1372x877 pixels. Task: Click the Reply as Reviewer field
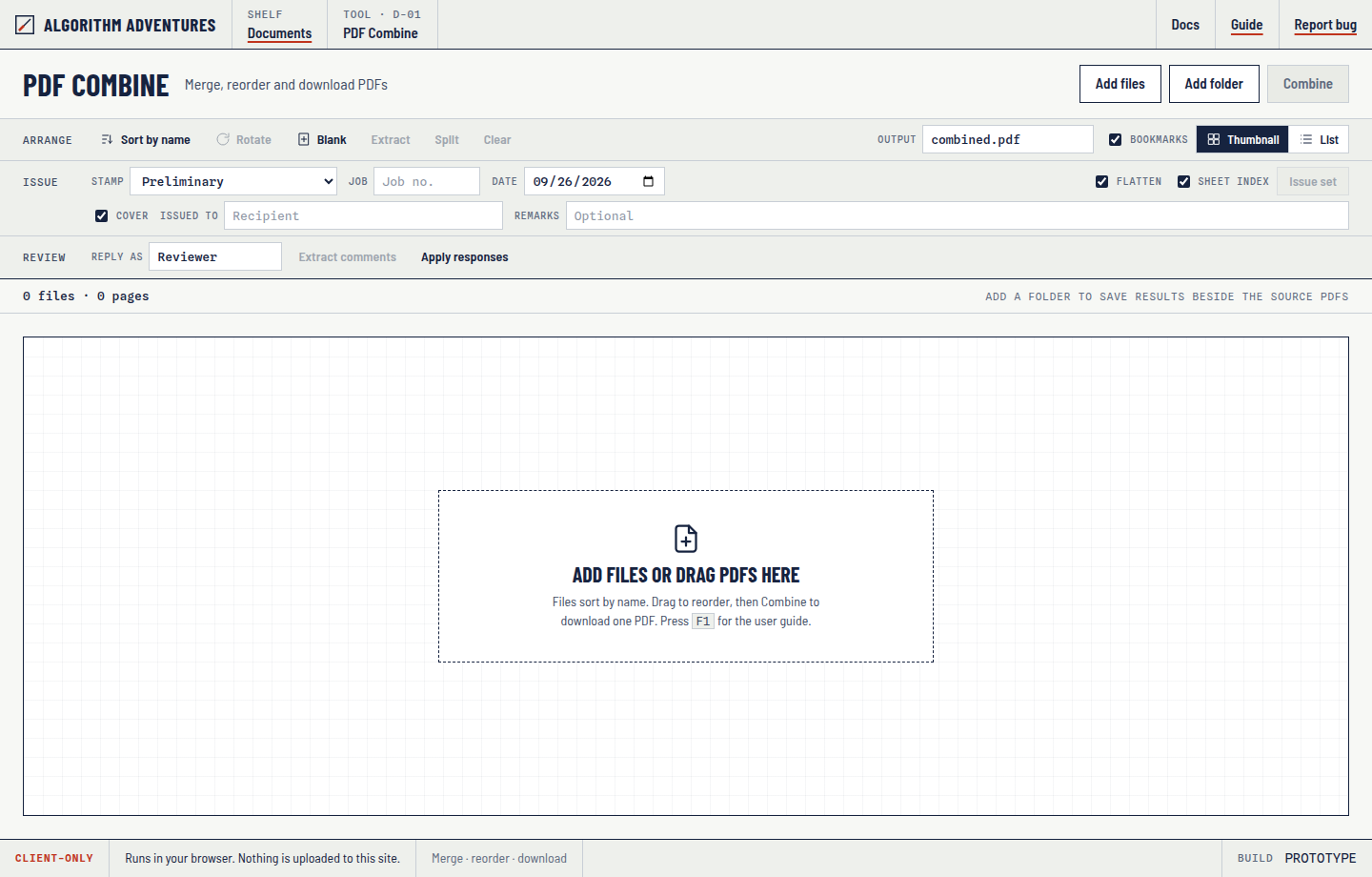coord(215,256)
